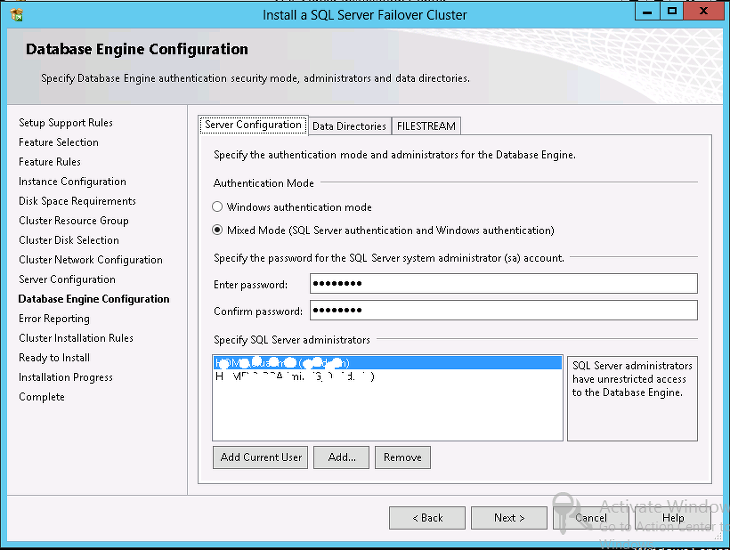This screenshot has height=550, width=730.
Task: Click Cluster Installation Rules step
Action: (x=76, y=338)
